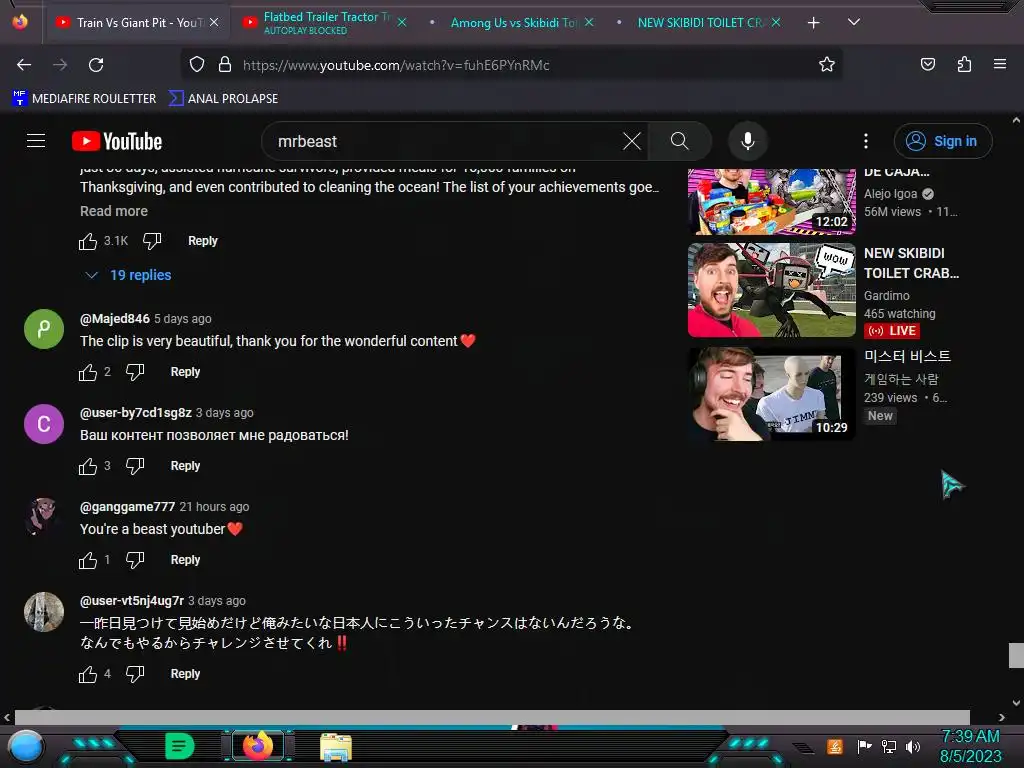Image resolution: width=1024 pixels, height=768 pixels.
Task: Click the go forward arrow
Action: (60, 65)
